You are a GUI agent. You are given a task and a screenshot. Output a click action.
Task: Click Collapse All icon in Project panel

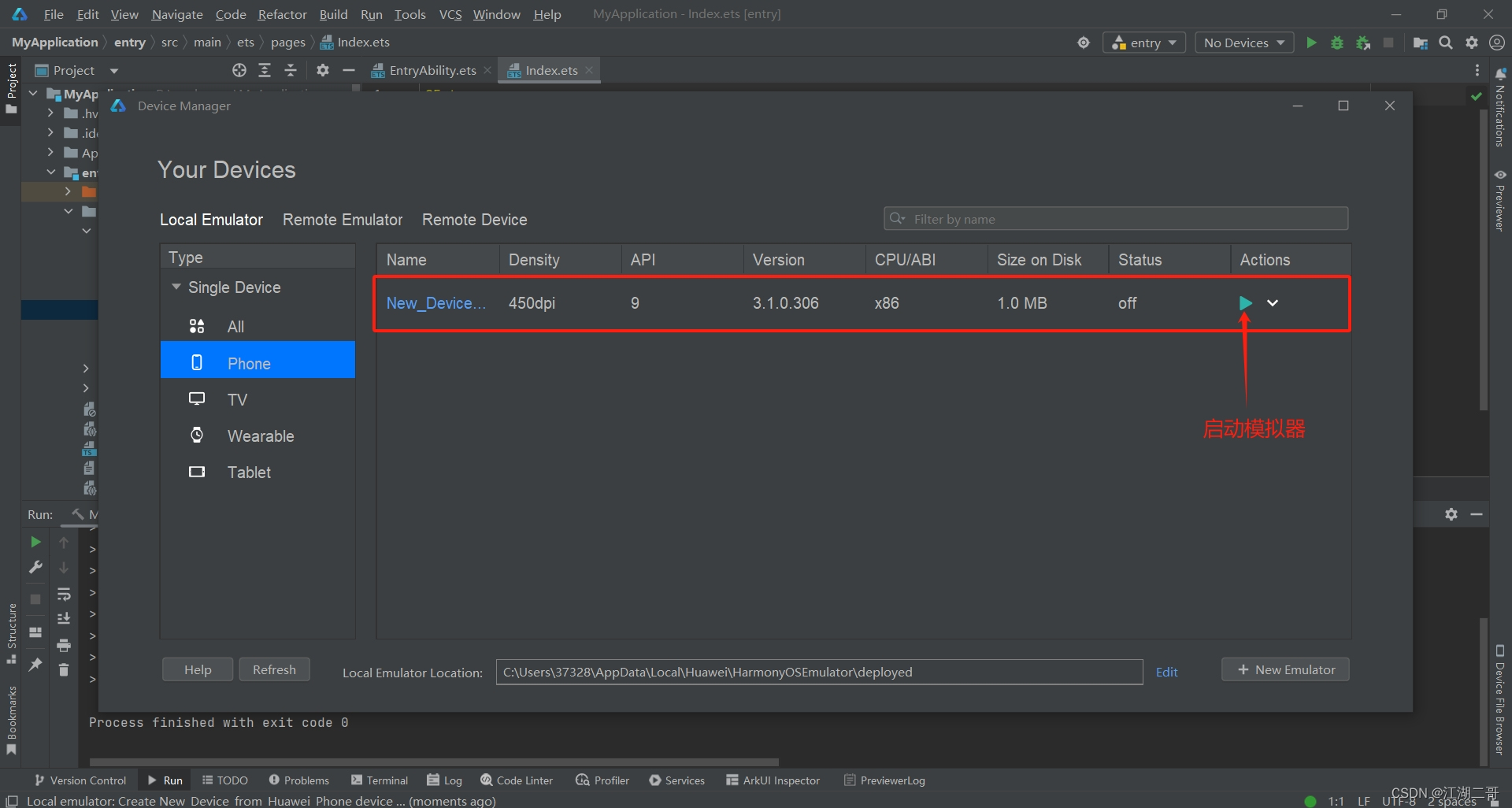tap(291, 70)
